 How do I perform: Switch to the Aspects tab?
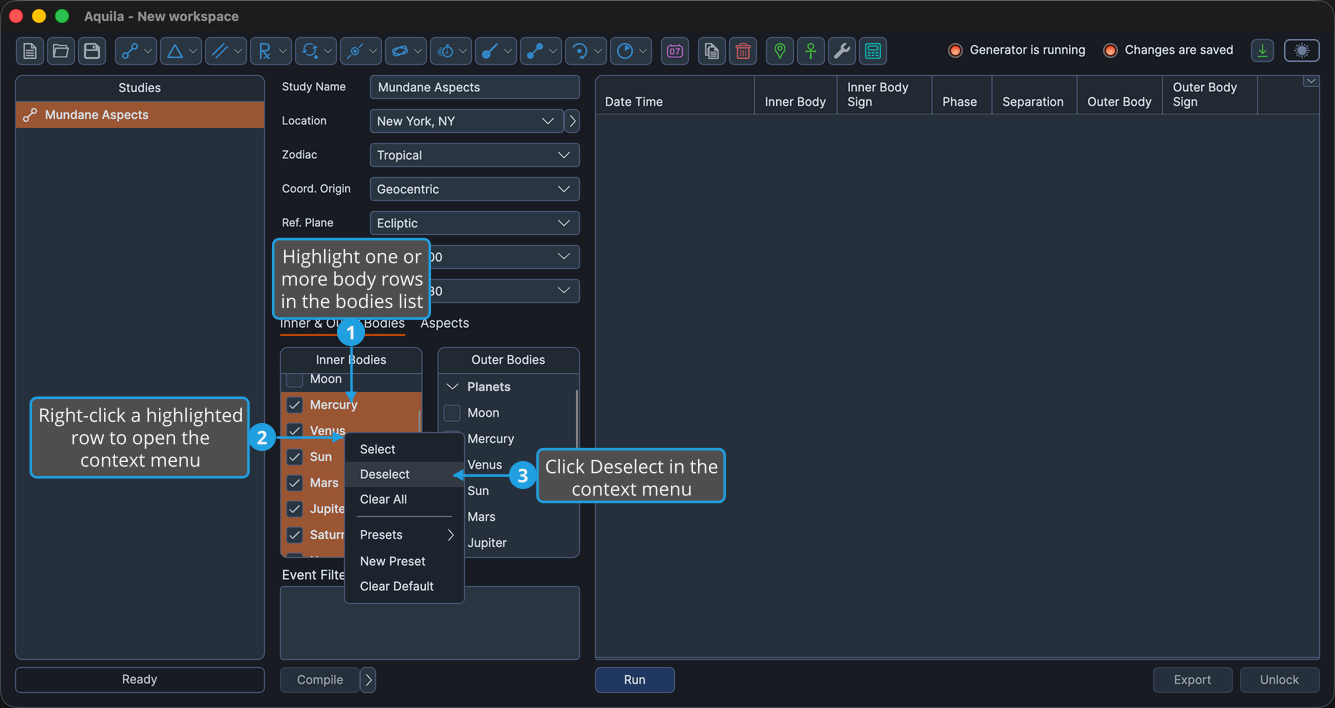[x=445, y=323]
